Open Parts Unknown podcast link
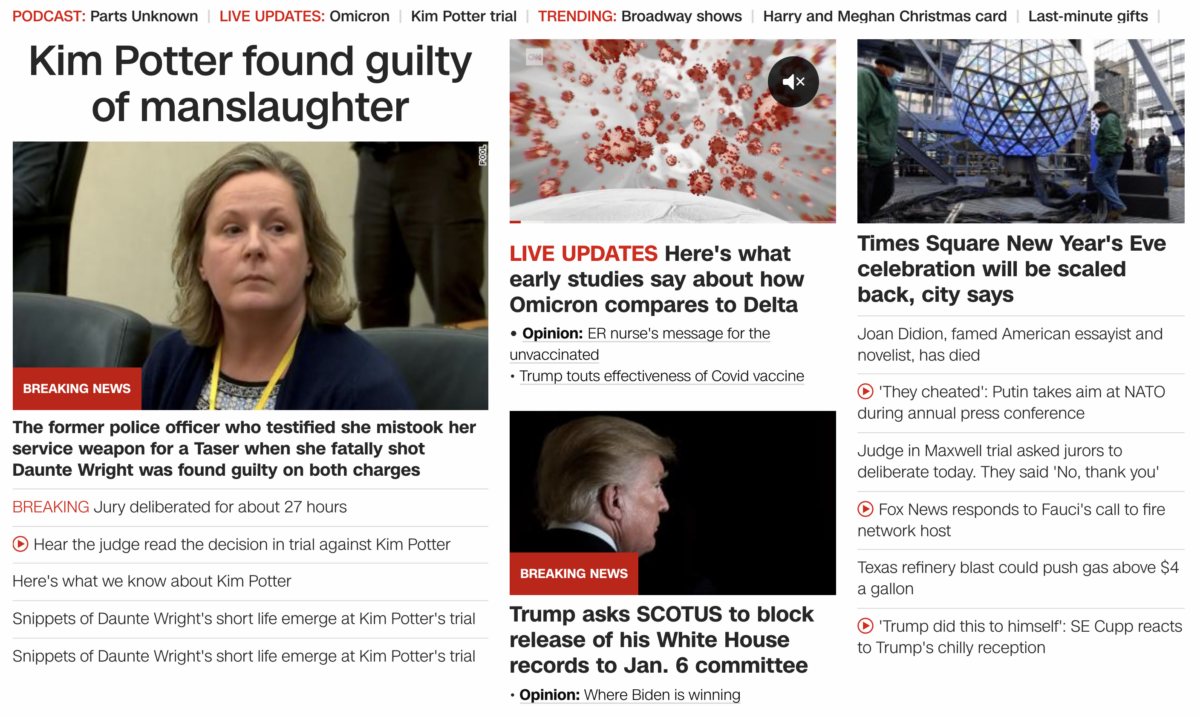Screen dimensions: 1200x717 click(144, 16)
